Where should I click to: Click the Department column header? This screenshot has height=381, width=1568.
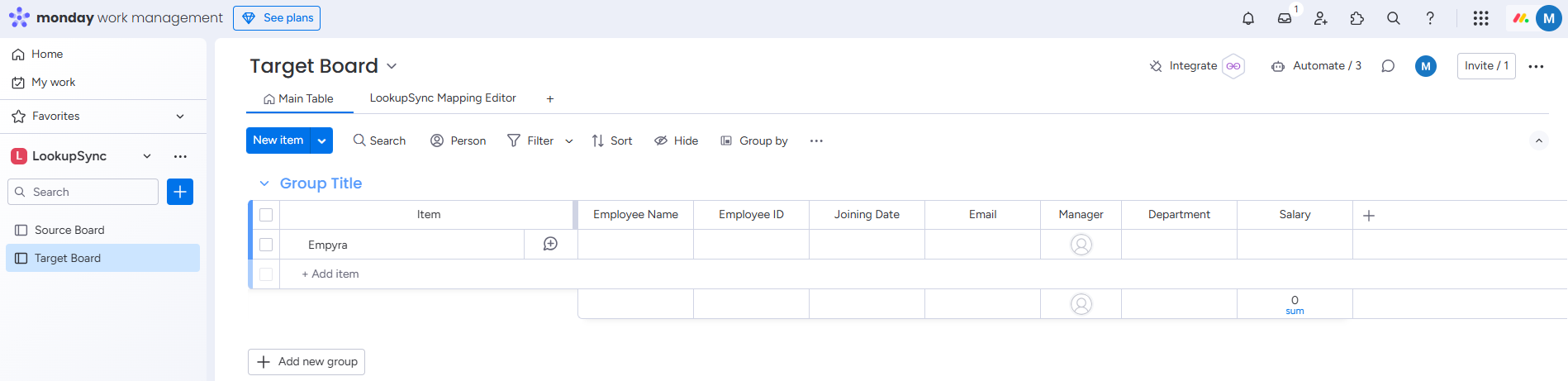coord(1179,215)
